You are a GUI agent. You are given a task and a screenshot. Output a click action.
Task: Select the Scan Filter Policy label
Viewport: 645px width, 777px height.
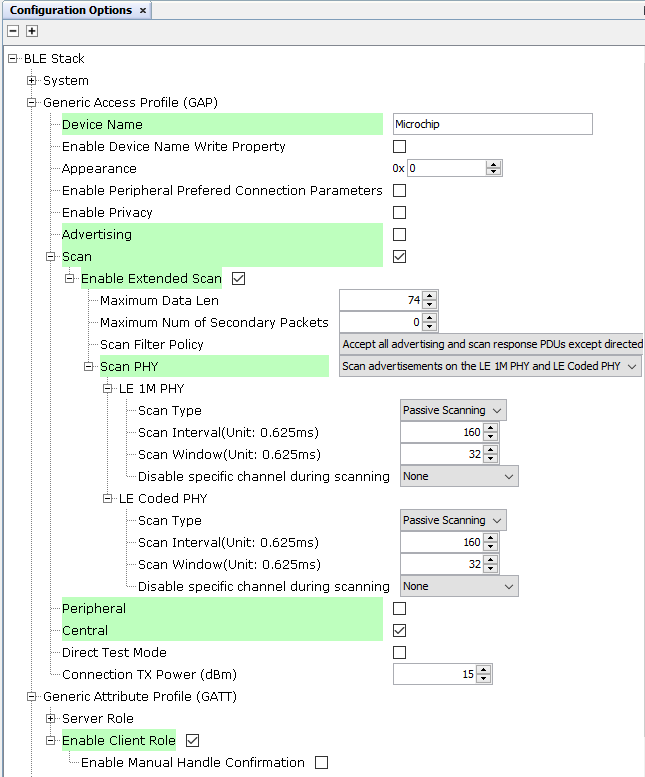pos(151,344)
